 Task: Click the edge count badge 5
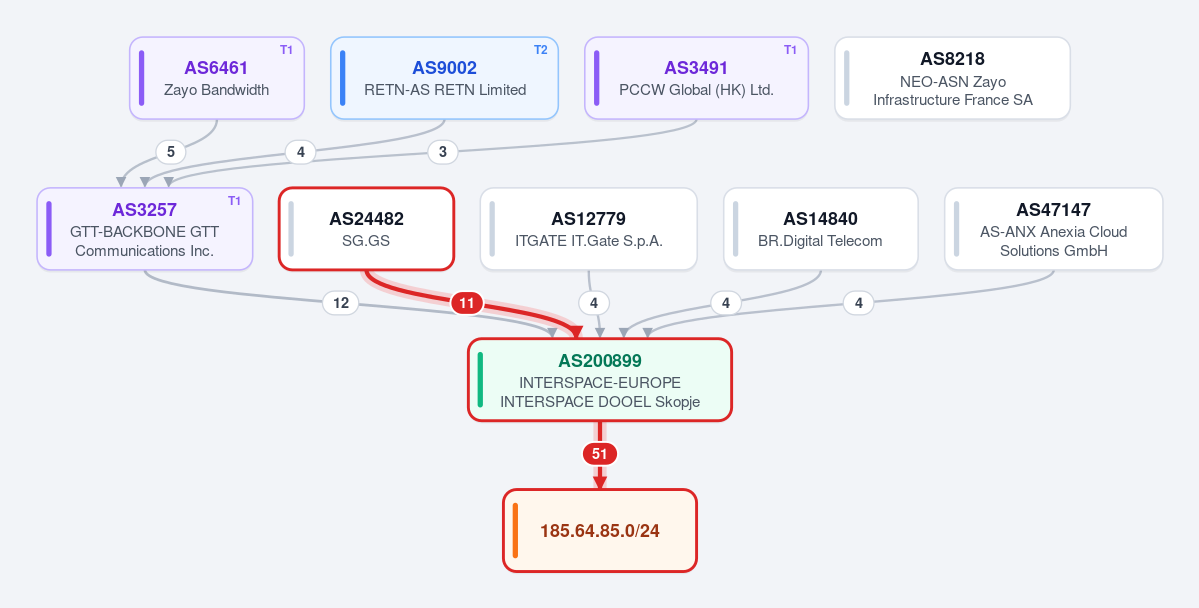click(x=171, y=152)
